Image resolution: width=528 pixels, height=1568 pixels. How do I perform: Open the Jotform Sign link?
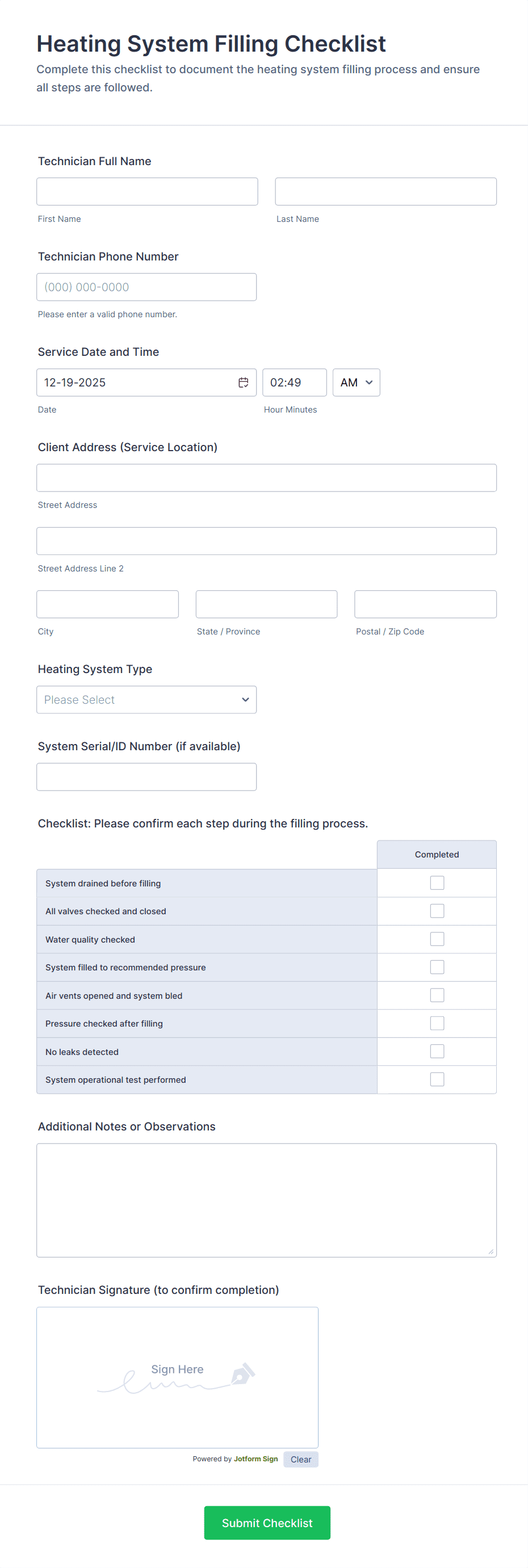(256, 1458)
